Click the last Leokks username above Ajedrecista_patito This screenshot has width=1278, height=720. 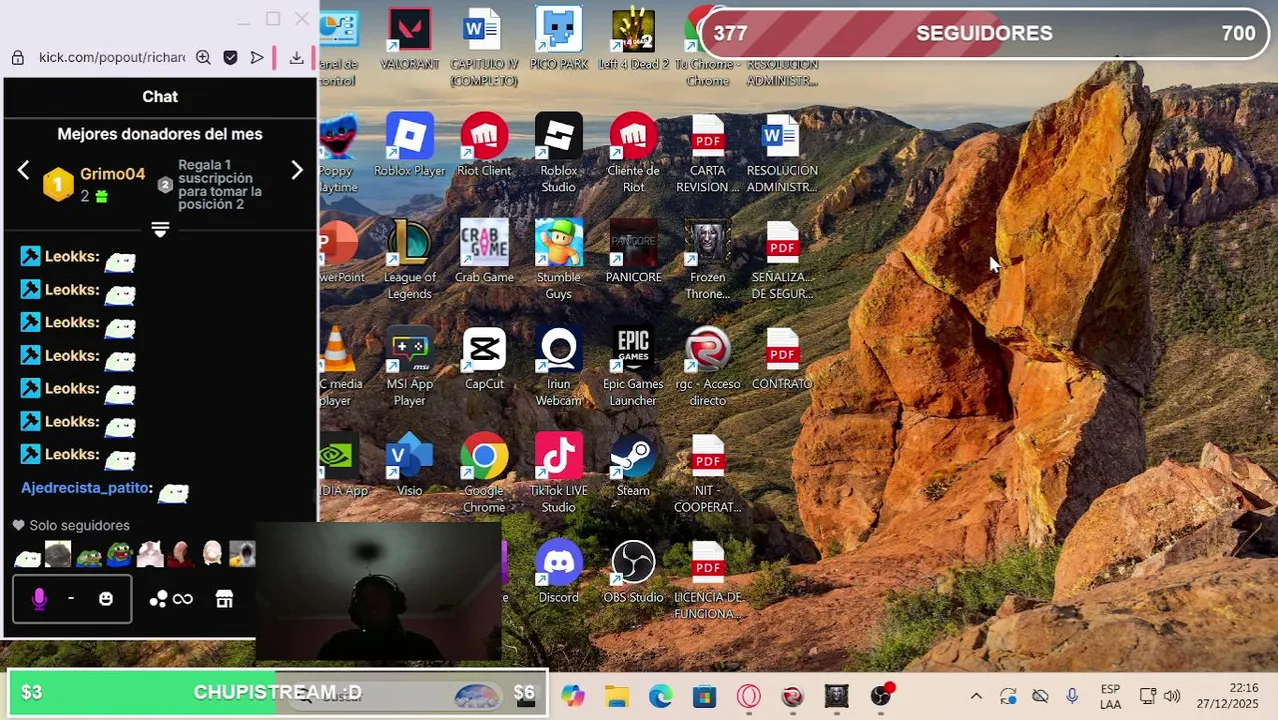71,454
